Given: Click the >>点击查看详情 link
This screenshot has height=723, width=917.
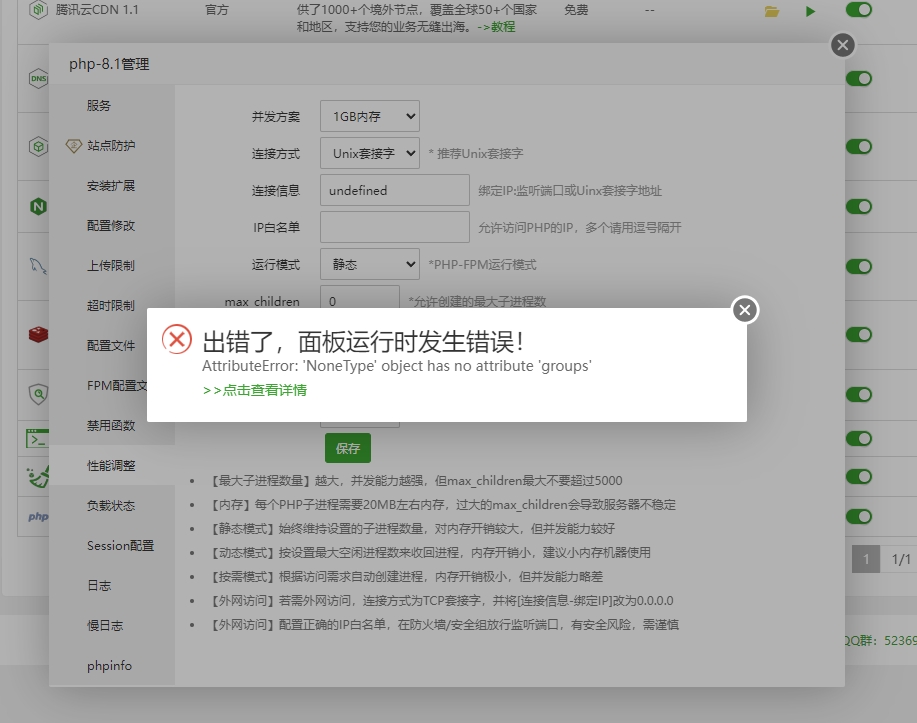Looking at the screenshot, I should (254, 390).
